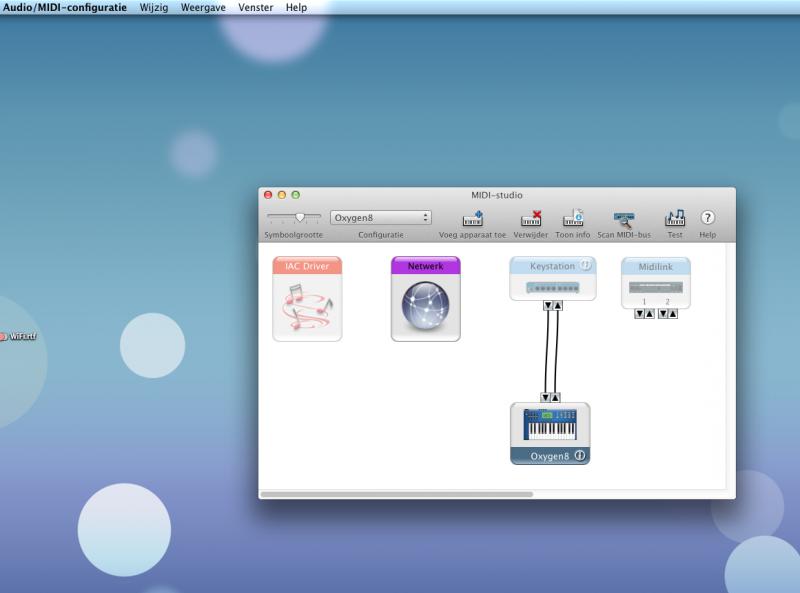This screenshot has width=800, height=593.
Task: Open the Oxygen8 configuration dropdown
Action: click(381, 217)
